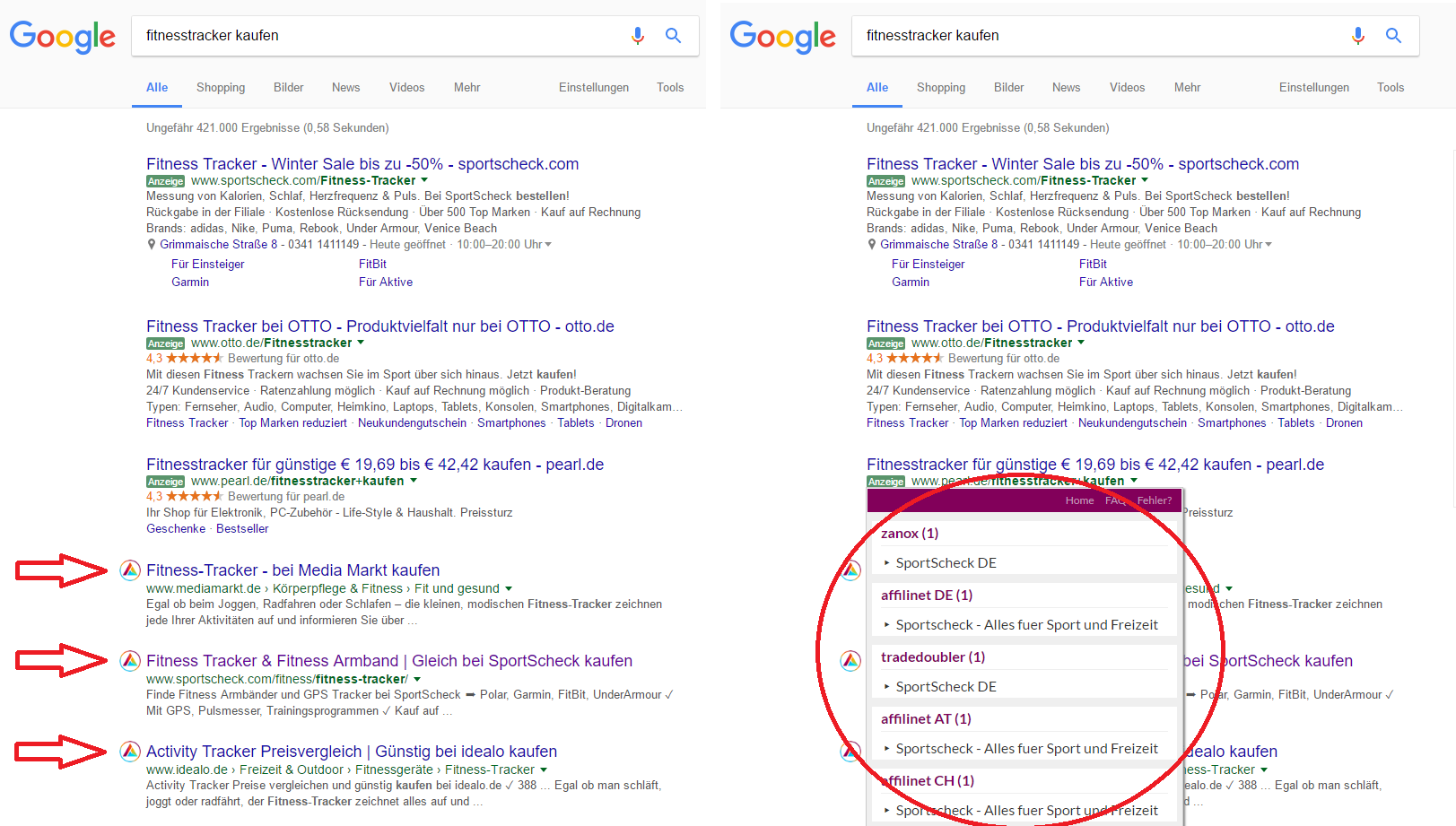Open dropdown of sportscheck.com/fitness/fitness-tracker result, left

tap(417, 680)
